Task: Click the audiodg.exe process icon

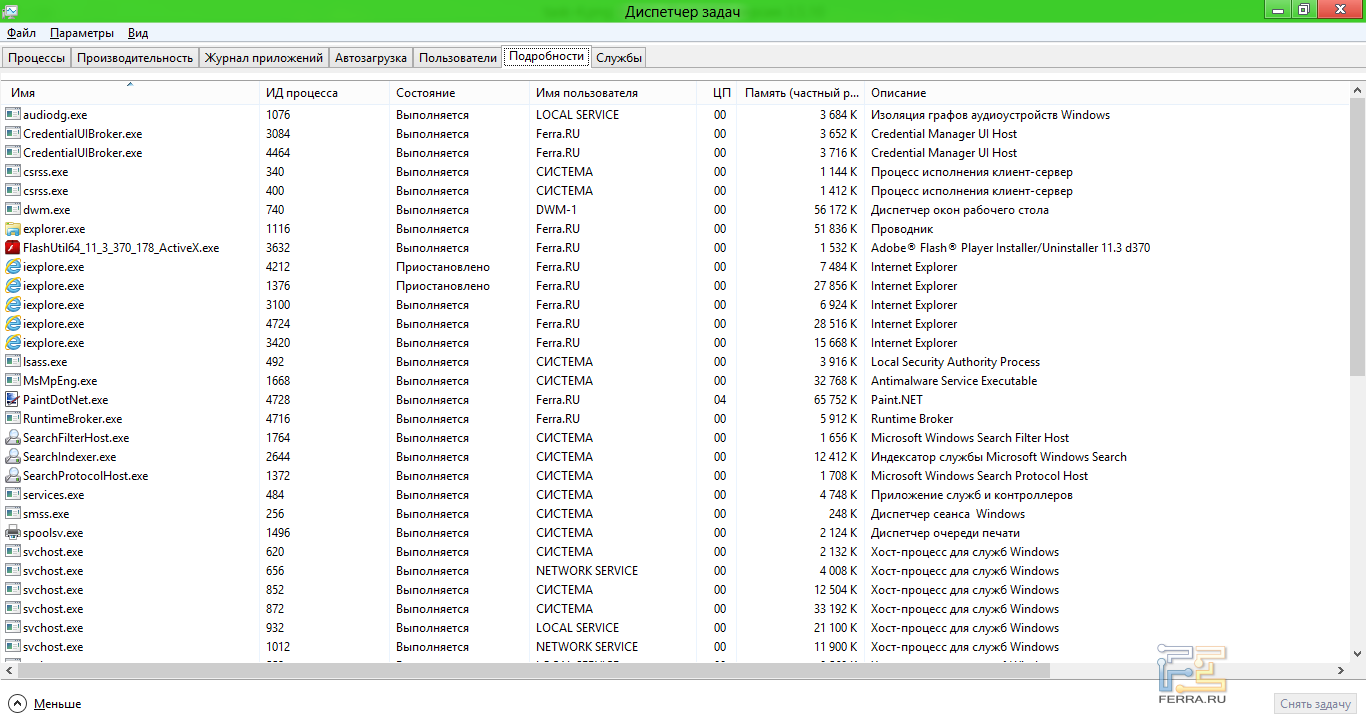Action: (x=13, y=115)
